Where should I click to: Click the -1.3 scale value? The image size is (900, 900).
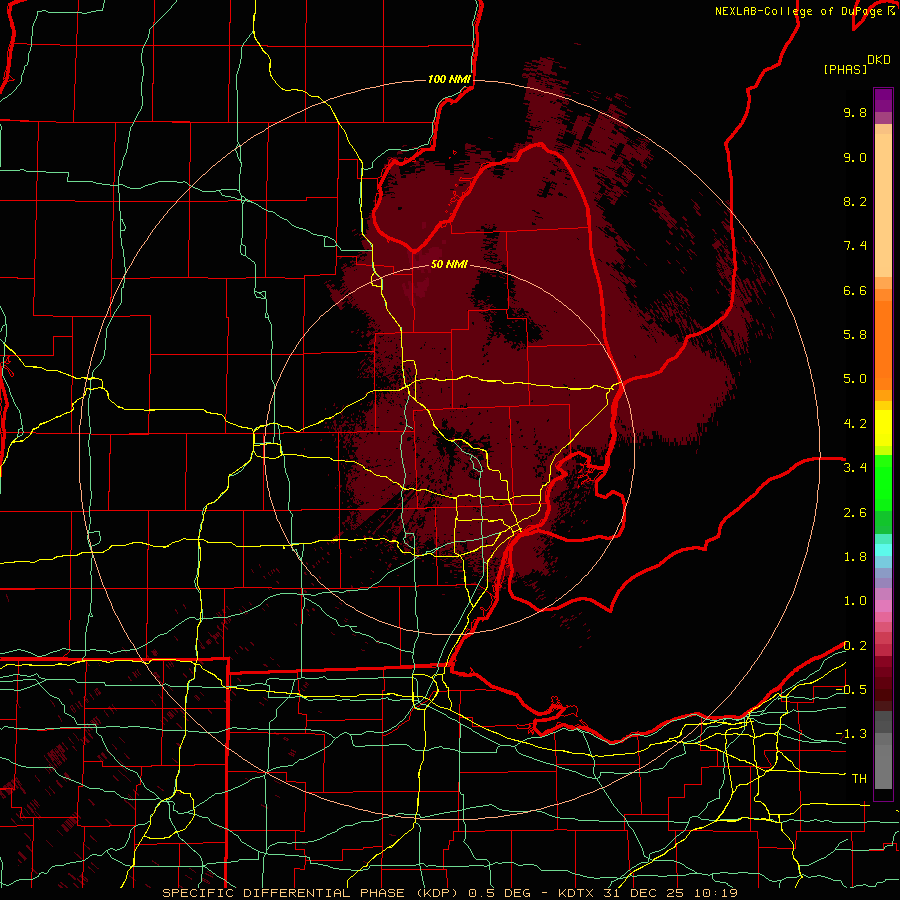[x=851, y=734]
